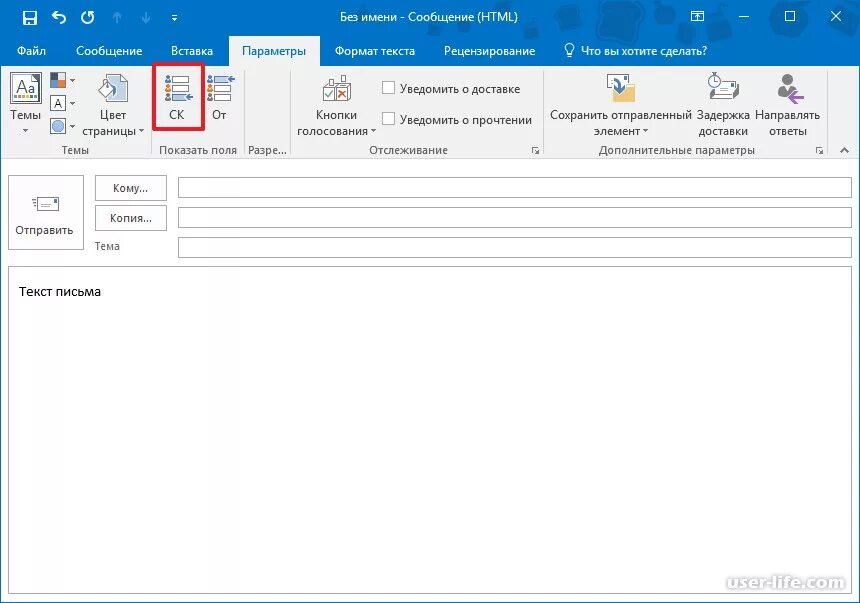Click into the Кому recipients field

pyautogui.click(x=514, y=188)
